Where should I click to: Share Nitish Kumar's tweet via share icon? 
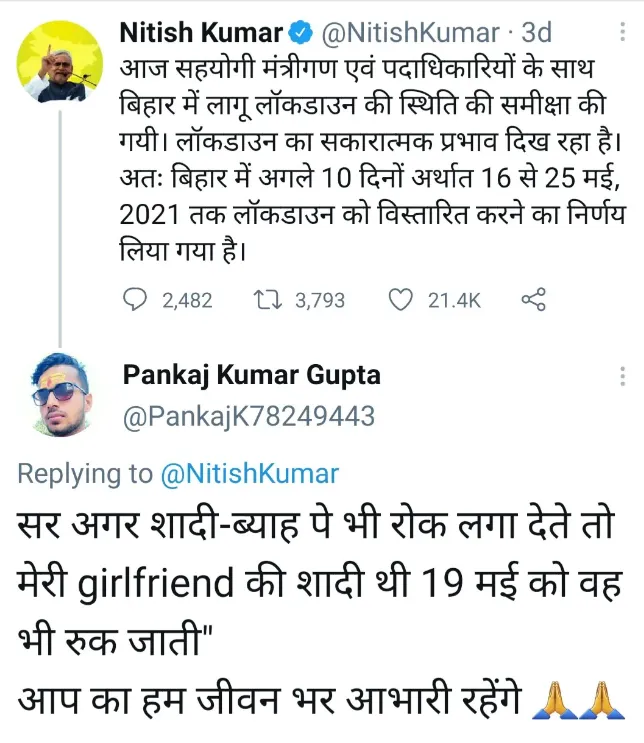point(534,299)
